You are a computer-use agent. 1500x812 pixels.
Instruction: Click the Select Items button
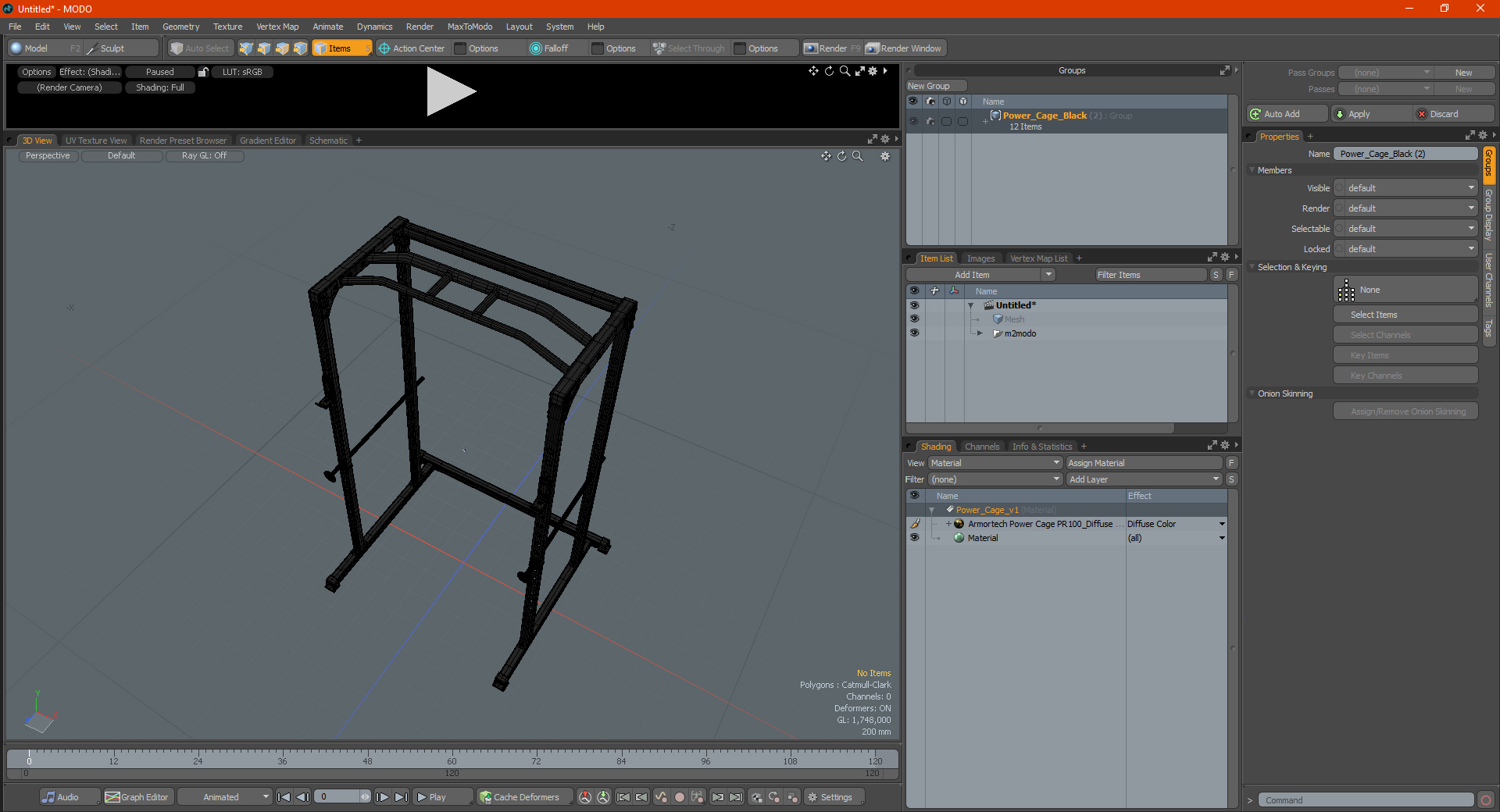tap(1405, 315)
